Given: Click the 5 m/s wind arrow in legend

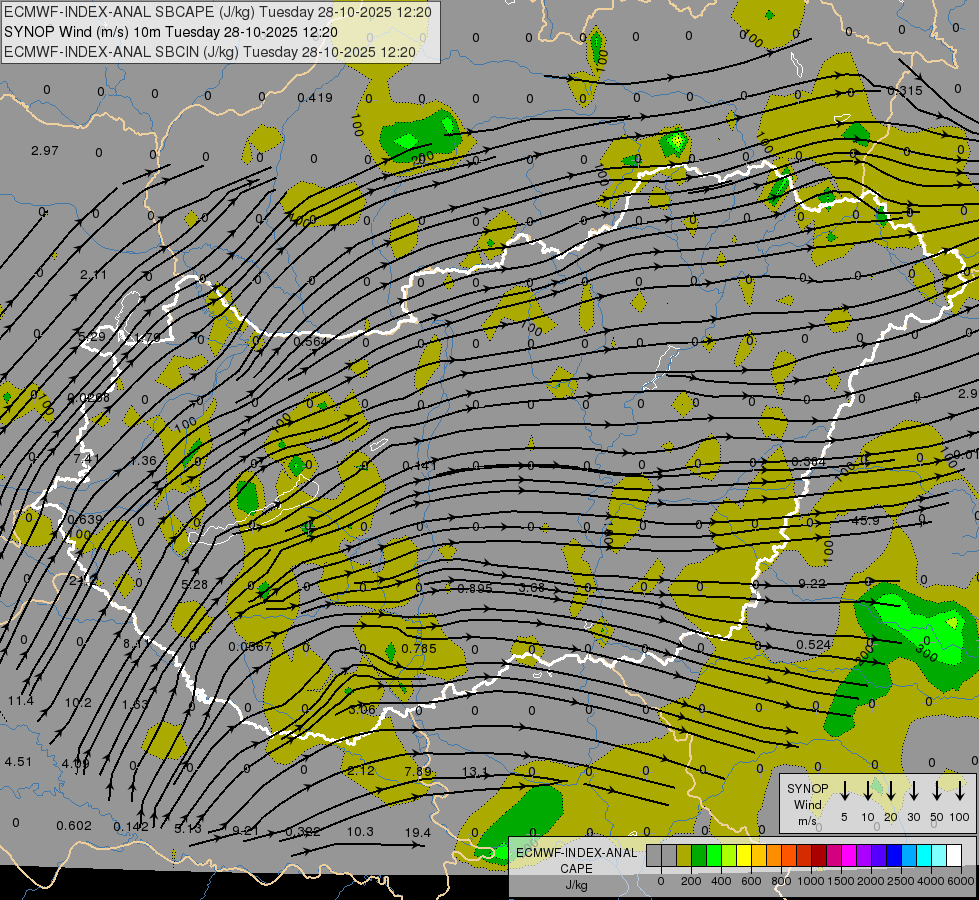Looking at the screenshot, I should click(x=845, y=790).
